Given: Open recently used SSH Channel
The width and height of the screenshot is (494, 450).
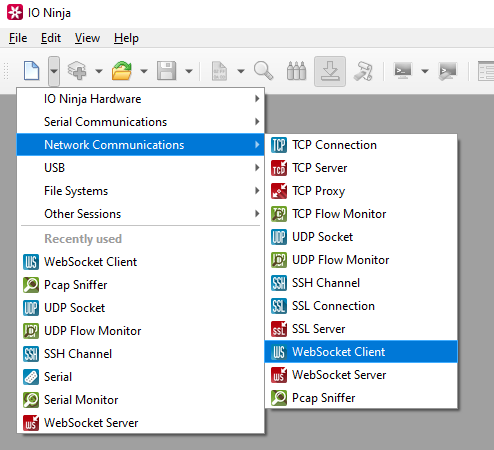Looking at the screenshot, I should [141, 354].
